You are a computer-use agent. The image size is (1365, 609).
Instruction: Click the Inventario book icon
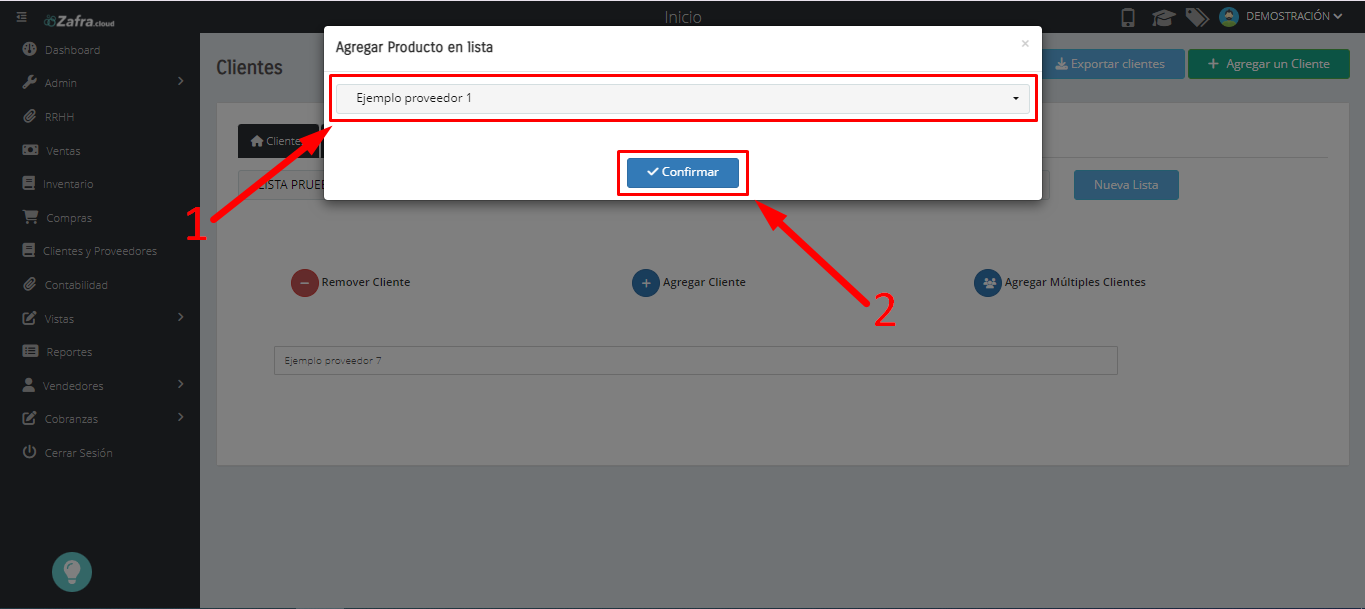click(x=28, y=184)
